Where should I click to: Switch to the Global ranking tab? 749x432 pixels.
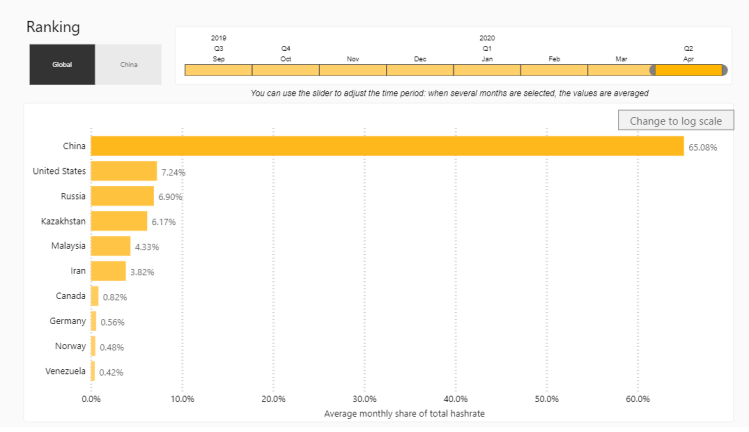tap(62, 65)
